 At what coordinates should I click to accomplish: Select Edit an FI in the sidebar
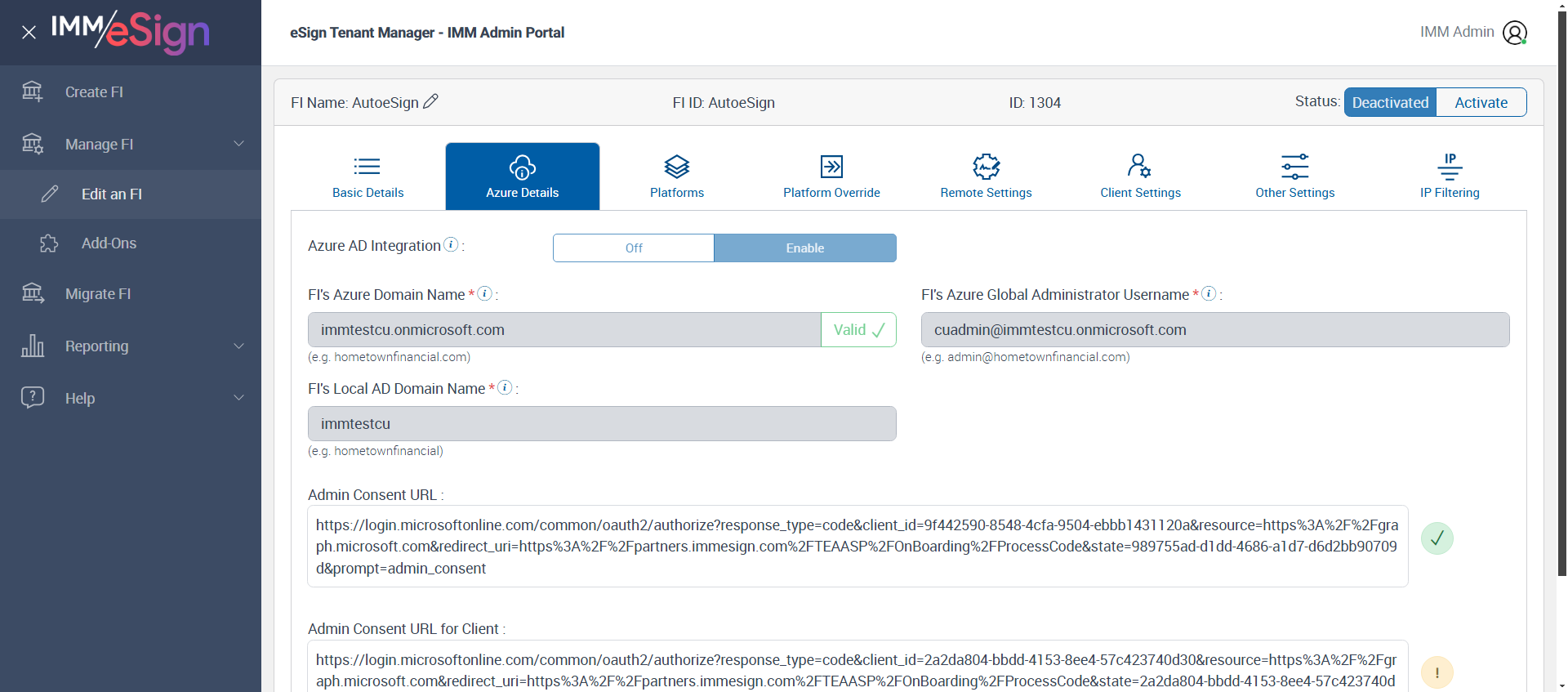click(x=131, y=194)
